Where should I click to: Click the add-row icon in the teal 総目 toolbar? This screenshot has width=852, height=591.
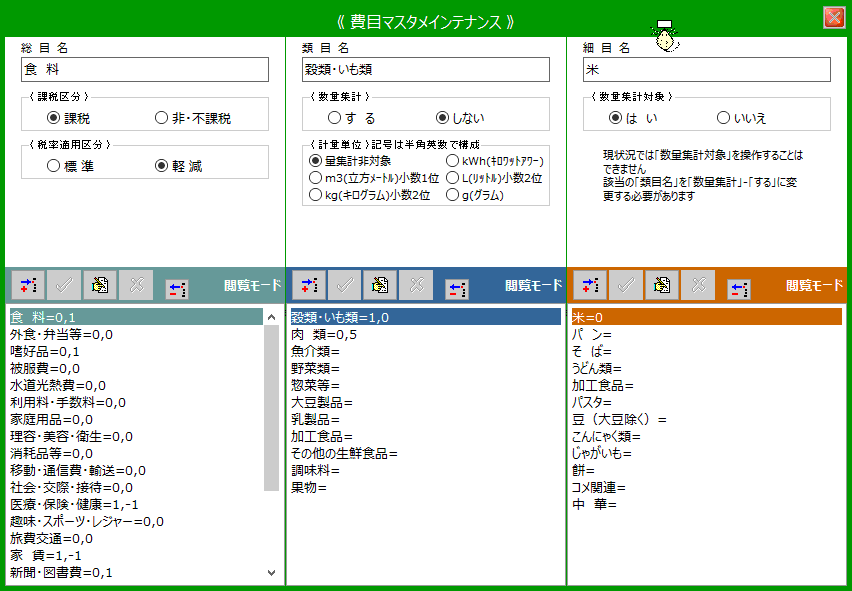click(x=27, y=285)
